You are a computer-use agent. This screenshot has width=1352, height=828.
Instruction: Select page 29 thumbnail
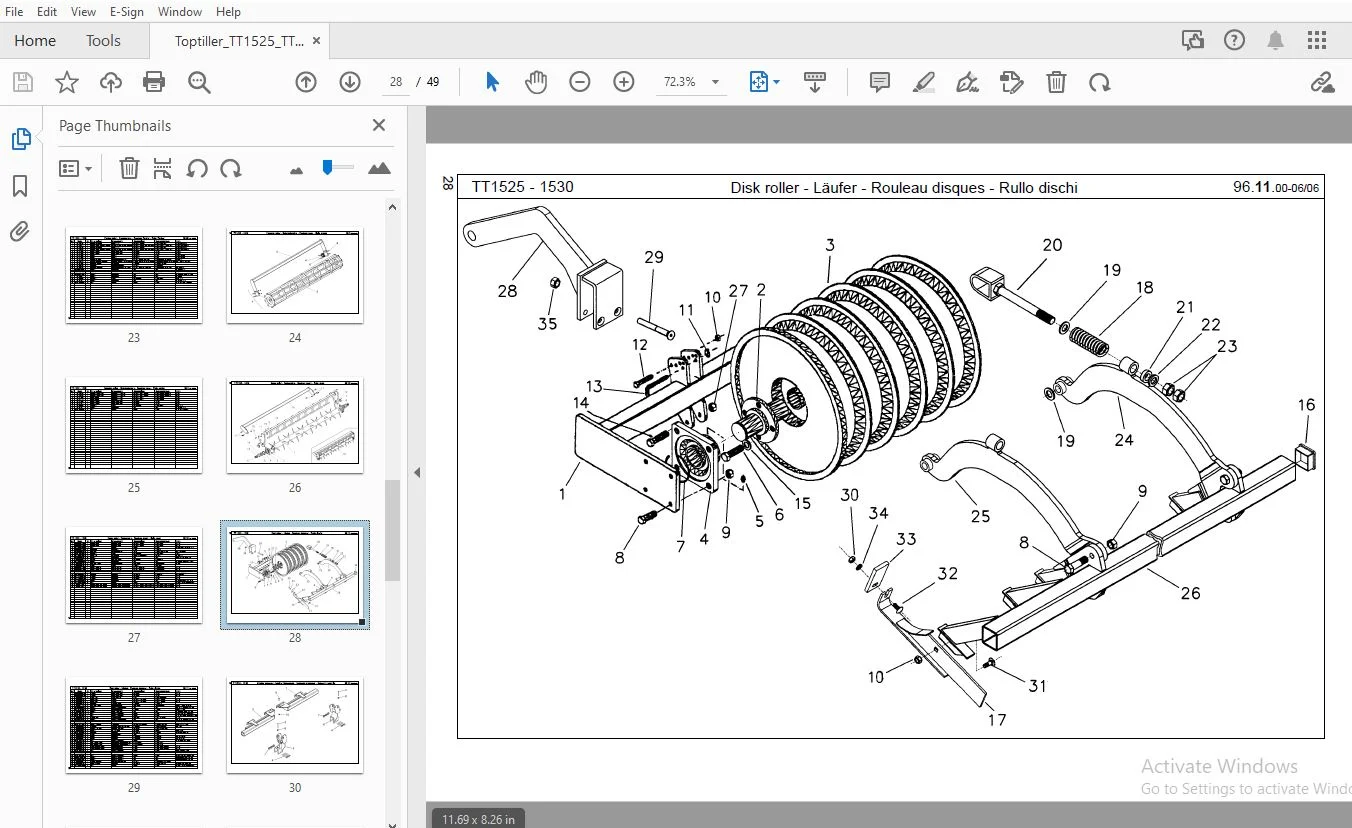click(134, 725)
